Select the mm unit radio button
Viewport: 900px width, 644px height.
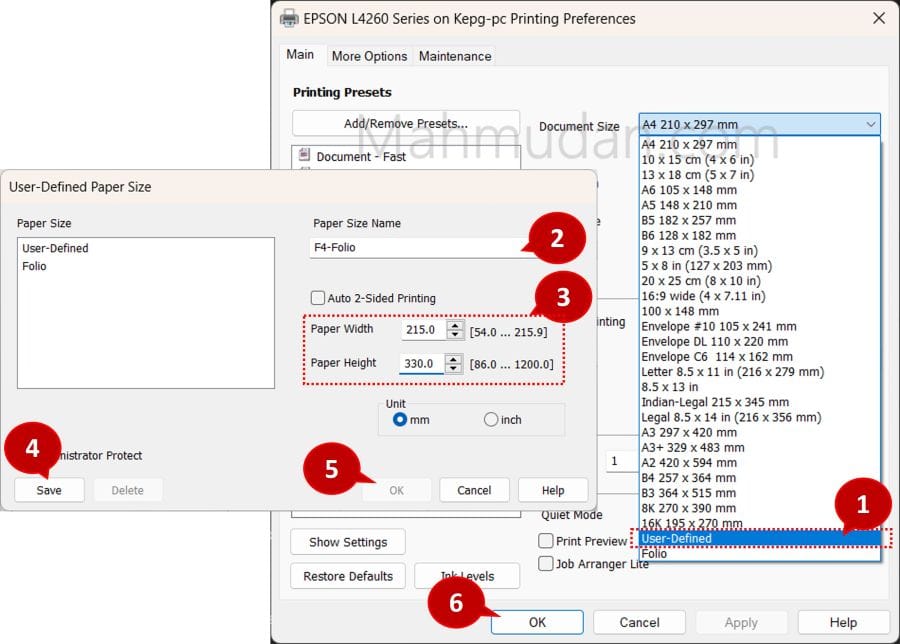[400, 420]
